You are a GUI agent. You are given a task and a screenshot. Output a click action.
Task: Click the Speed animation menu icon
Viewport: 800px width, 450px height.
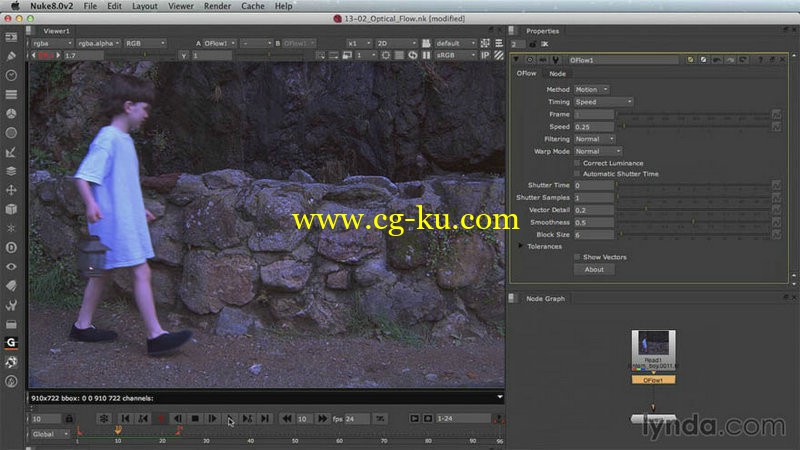coord(776,127)
